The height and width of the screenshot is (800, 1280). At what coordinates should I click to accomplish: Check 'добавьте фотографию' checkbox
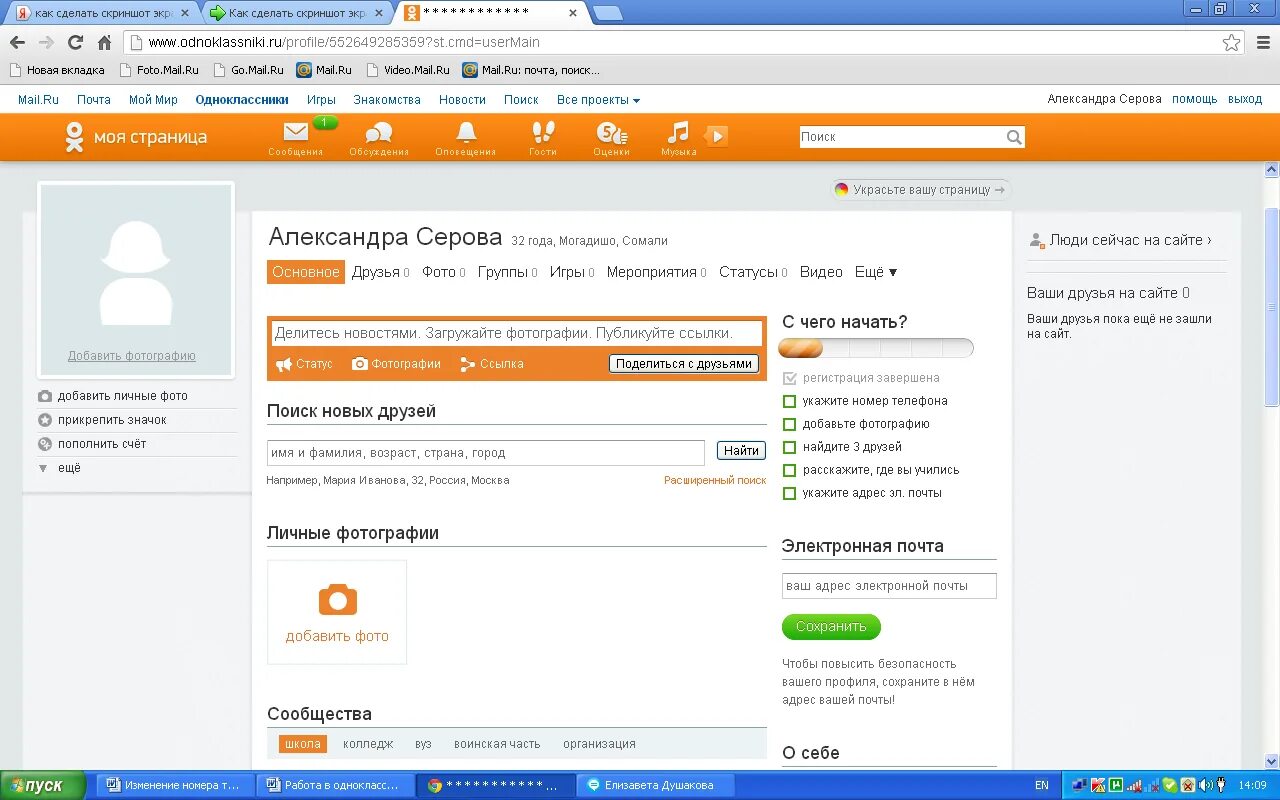click(x=789, y=424)
